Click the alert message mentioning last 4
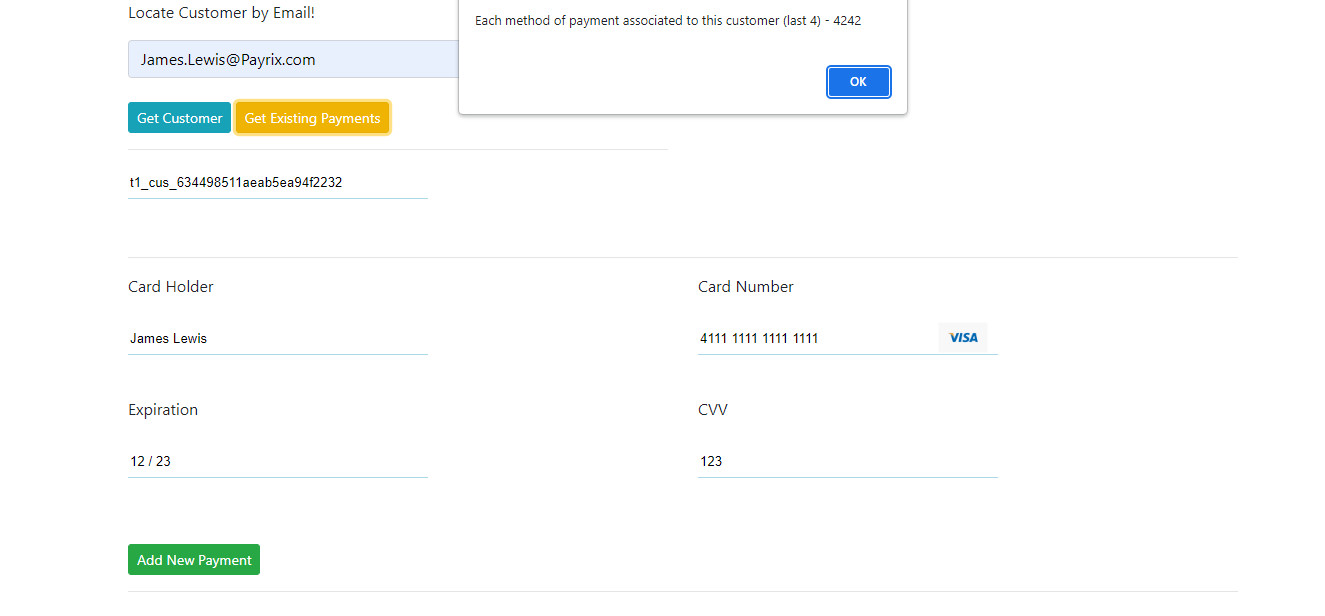 coord(668,20)
